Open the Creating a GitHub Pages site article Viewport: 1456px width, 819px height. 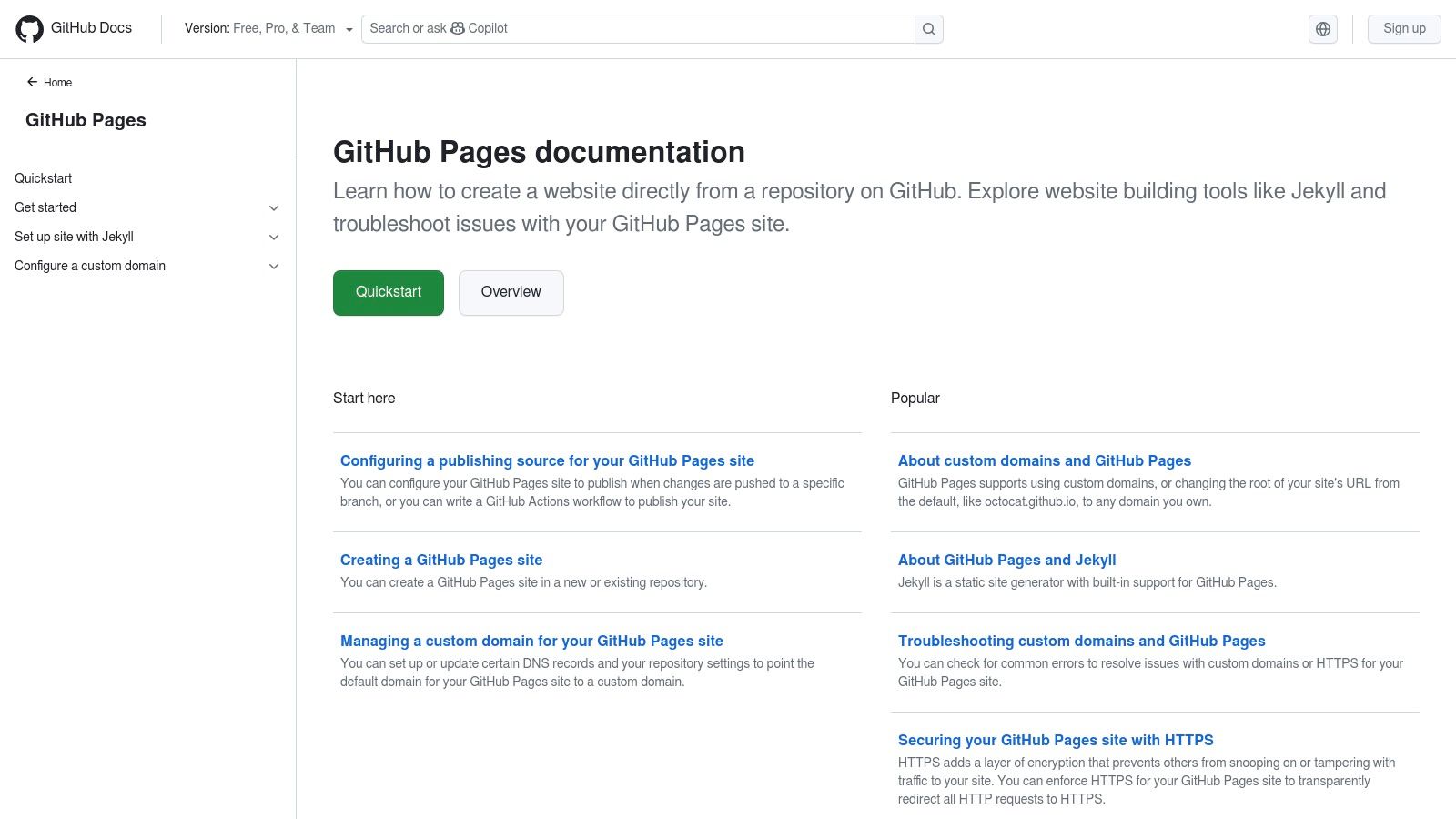pyautogui.click(x=440, y=560)
